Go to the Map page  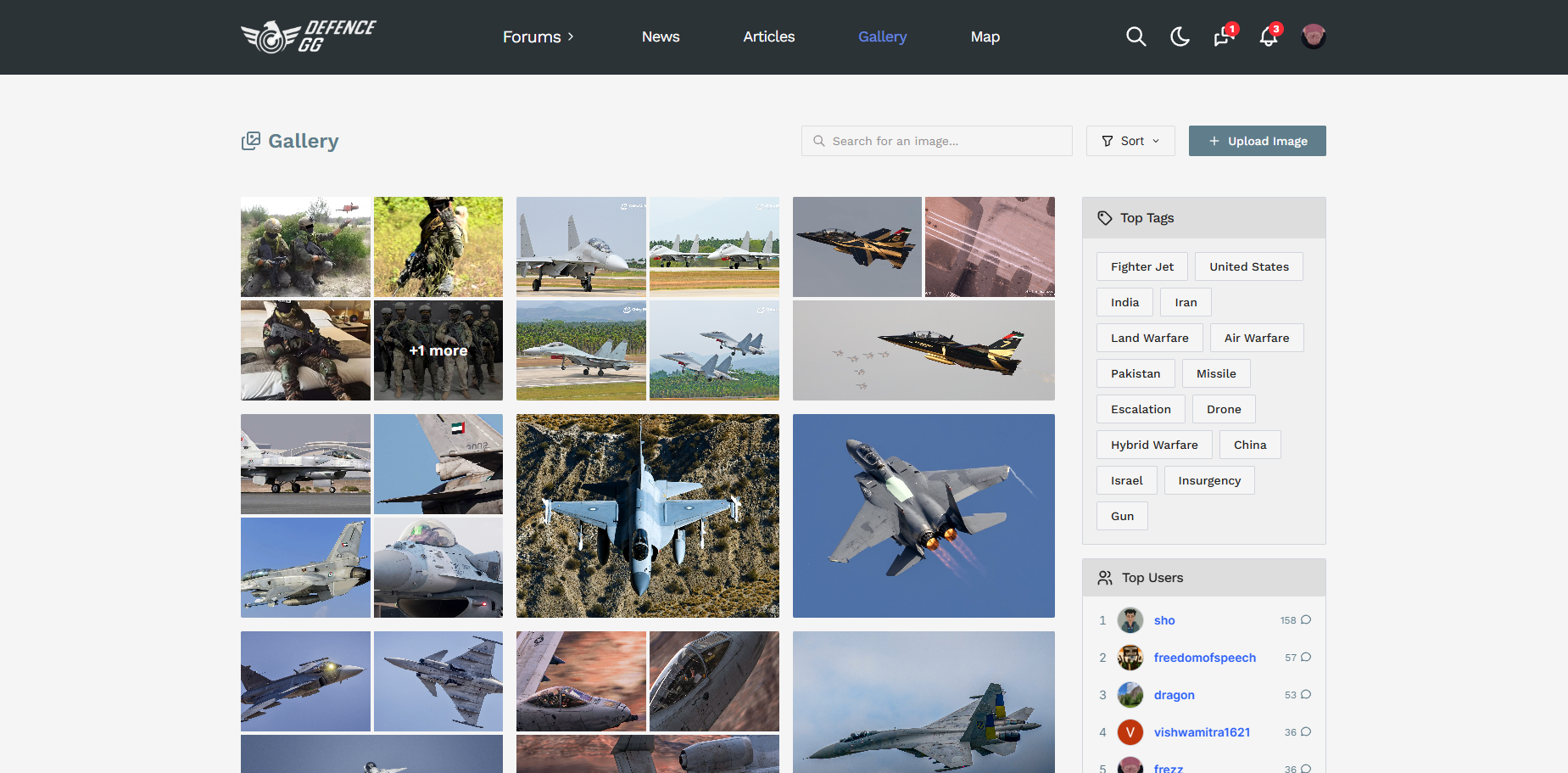[x=985, y=36]
